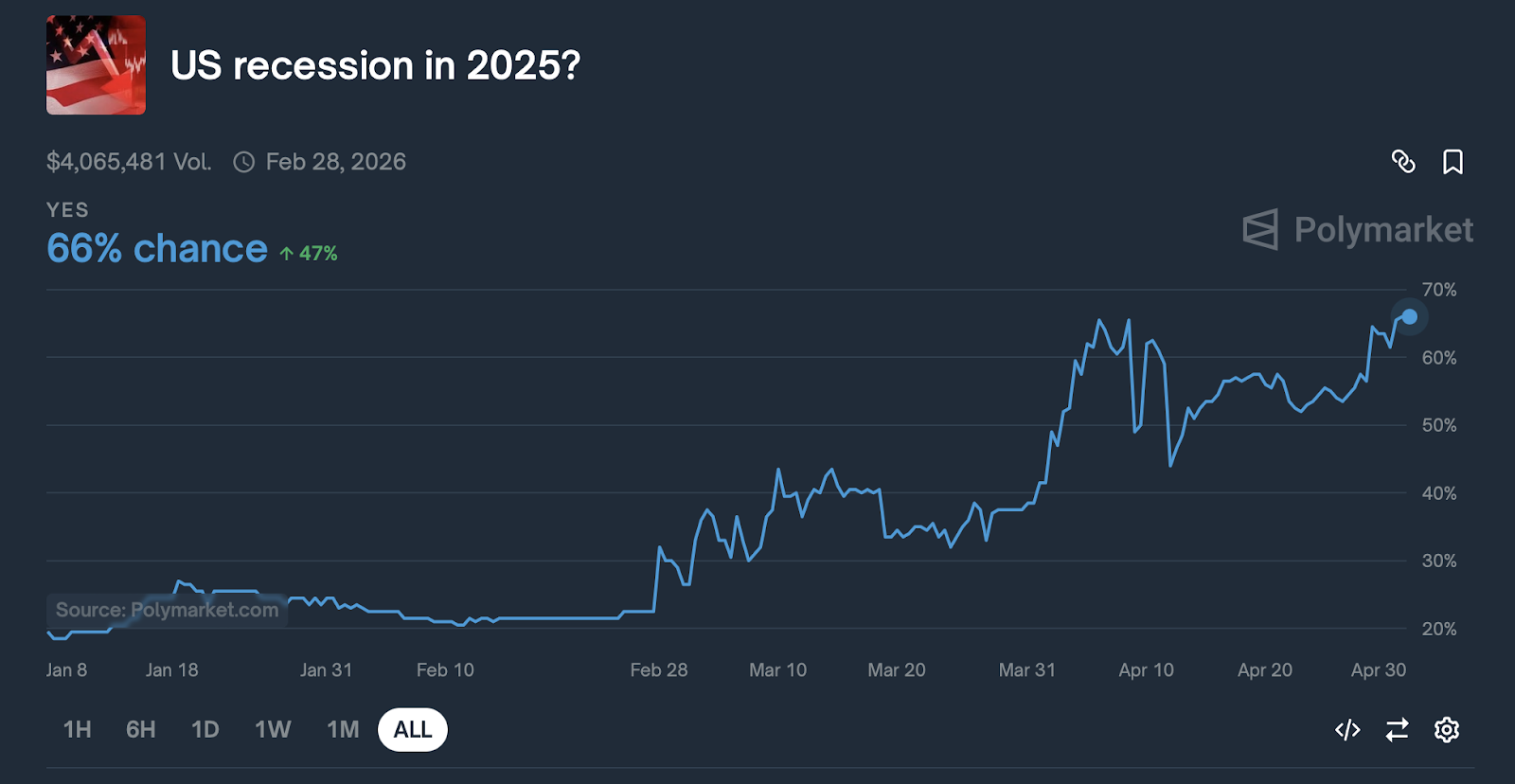Screen dimensions: 1515x784
Task: Click the clock icon beside end date
Action: [x=244, y=163]
